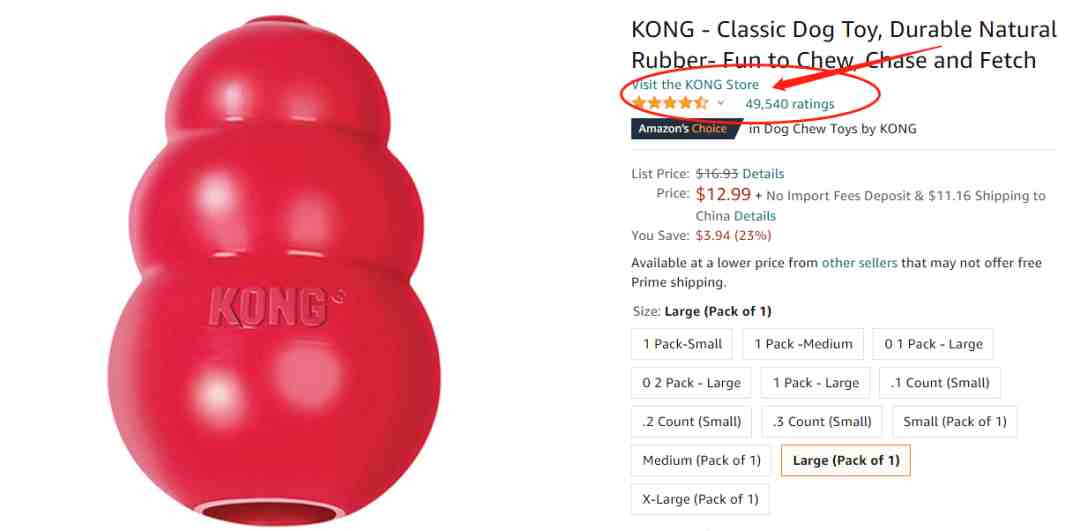Viewport: 1080px width, 531px height.
Task: Select Small (Pack of 1) size
Action: click(955, 421)
